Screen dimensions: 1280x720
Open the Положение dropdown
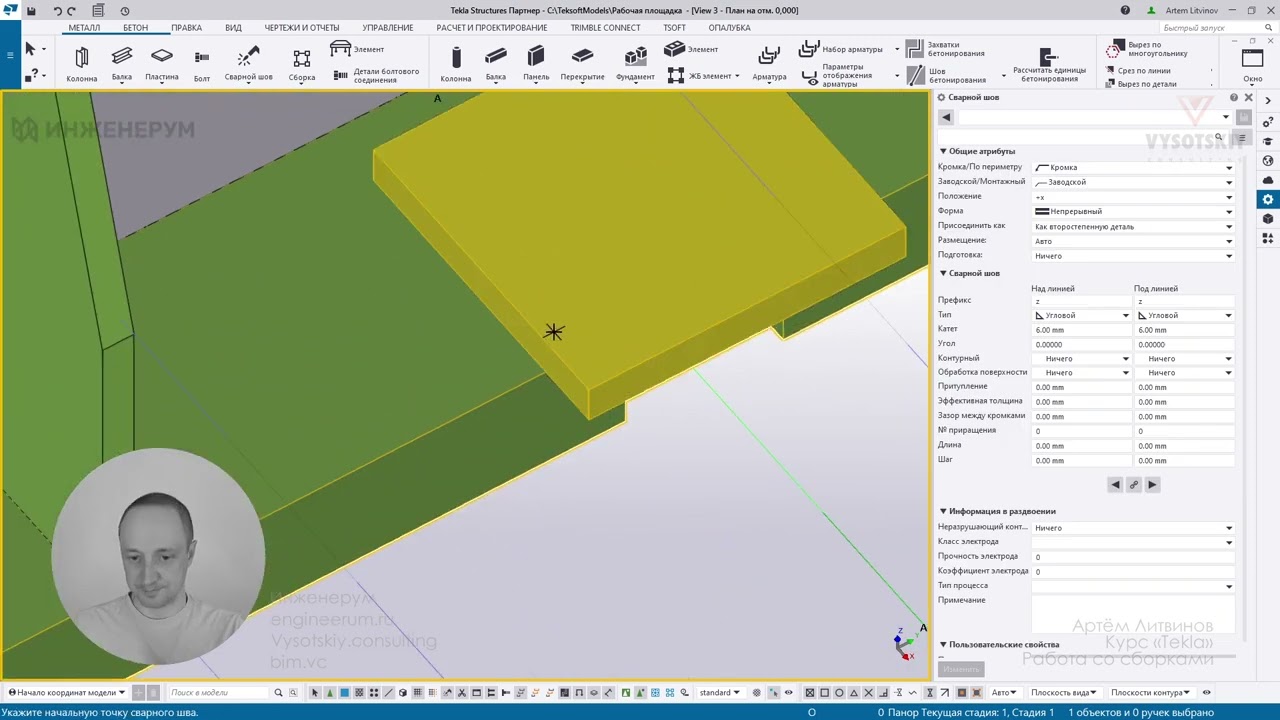(1134, 197)
